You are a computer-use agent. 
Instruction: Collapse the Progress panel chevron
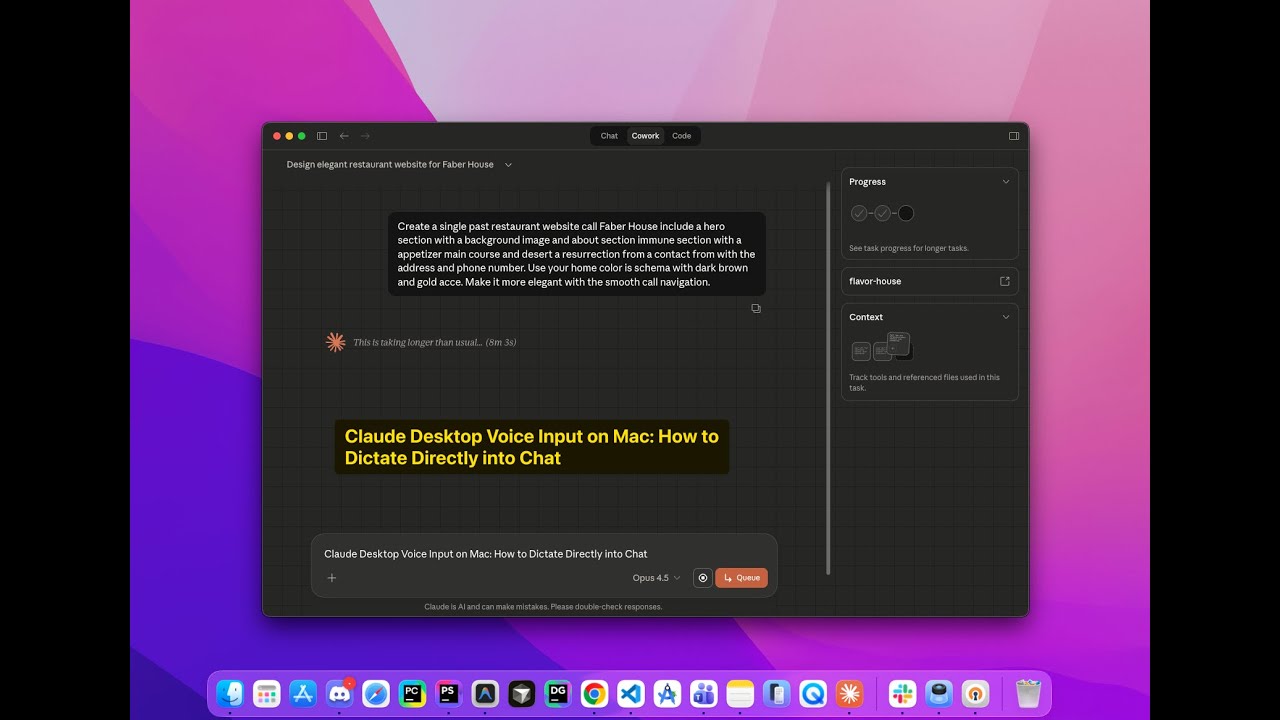click(x=1006, y=182)
